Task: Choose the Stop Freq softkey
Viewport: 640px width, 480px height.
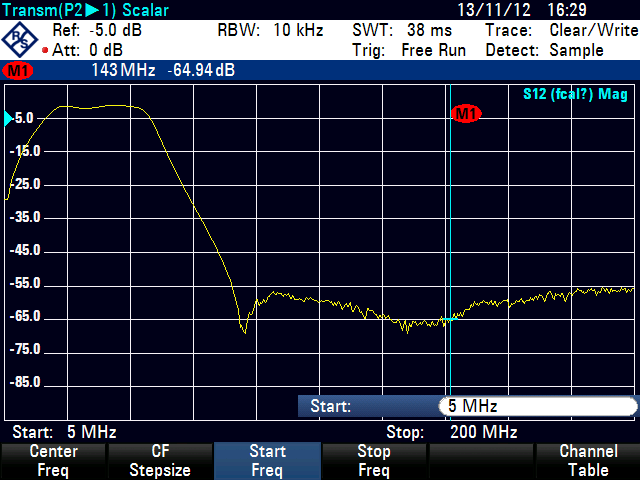Action: [374, 461]
